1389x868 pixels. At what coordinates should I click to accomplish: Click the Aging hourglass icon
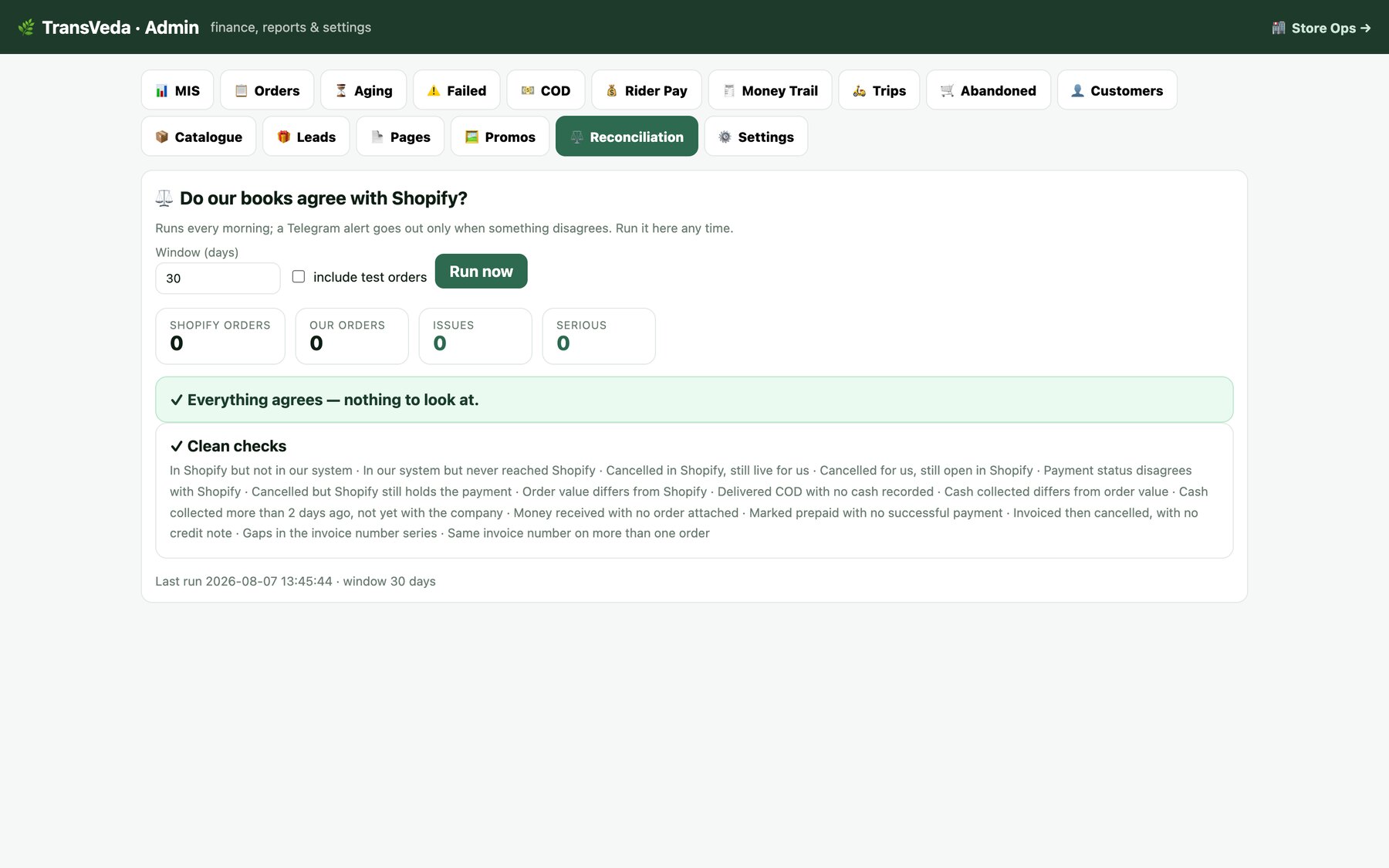341,91
